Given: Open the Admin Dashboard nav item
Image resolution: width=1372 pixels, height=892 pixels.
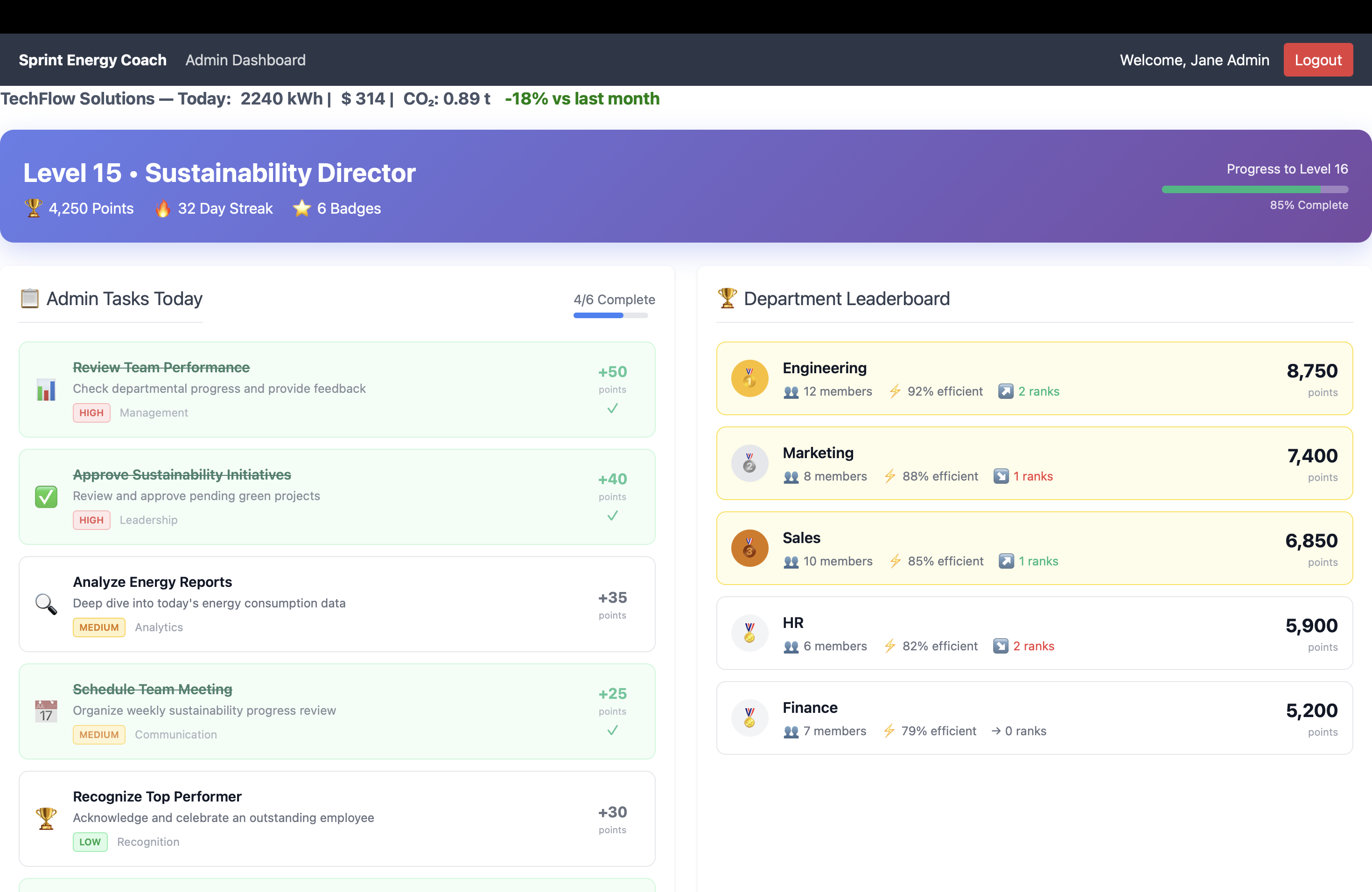Looking at the screenshot, I should click(245, 60).
